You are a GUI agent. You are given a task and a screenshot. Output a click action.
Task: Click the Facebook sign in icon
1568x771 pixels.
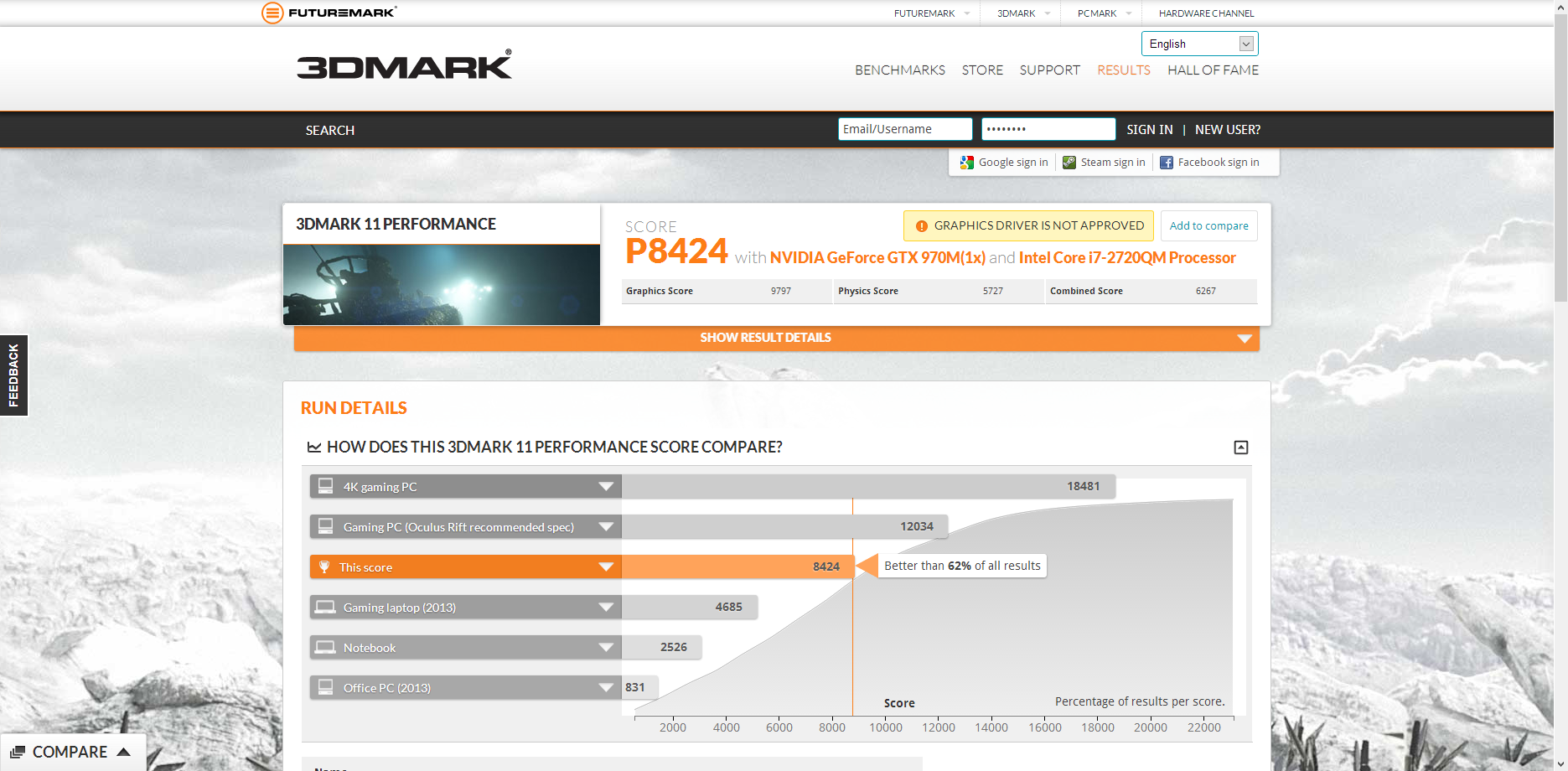[x=1167, y=163]
